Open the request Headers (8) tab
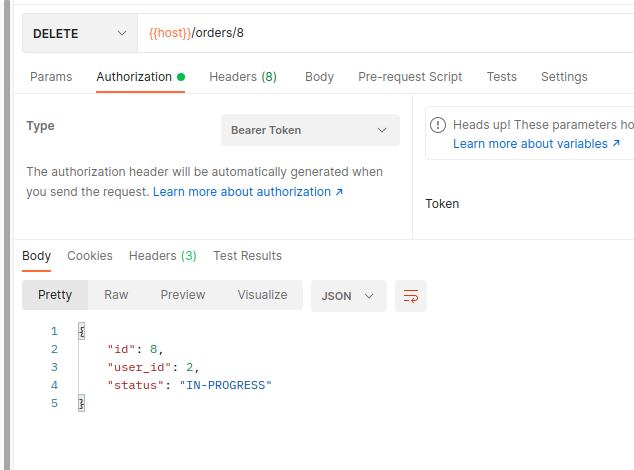 point(243,77)
